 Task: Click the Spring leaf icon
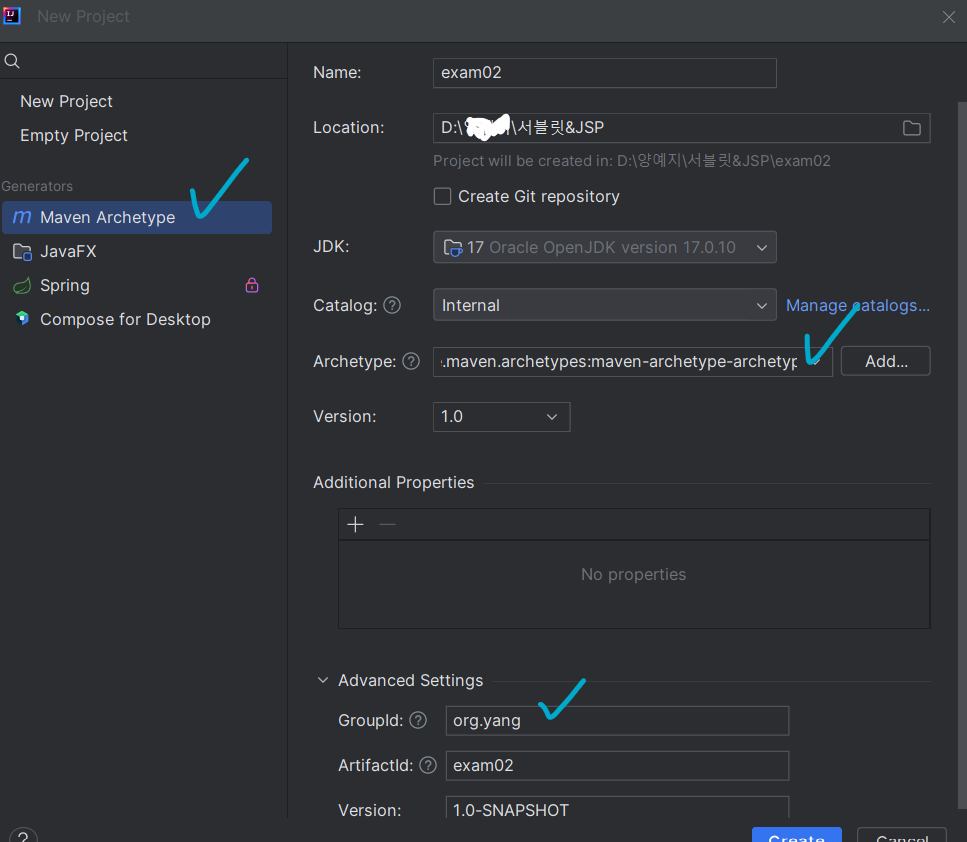click(x=22, y=286)
